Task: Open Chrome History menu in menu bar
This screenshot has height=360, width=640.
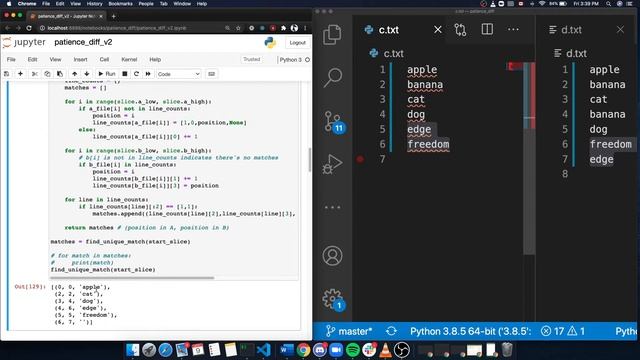Action: [x=94, y=4]
